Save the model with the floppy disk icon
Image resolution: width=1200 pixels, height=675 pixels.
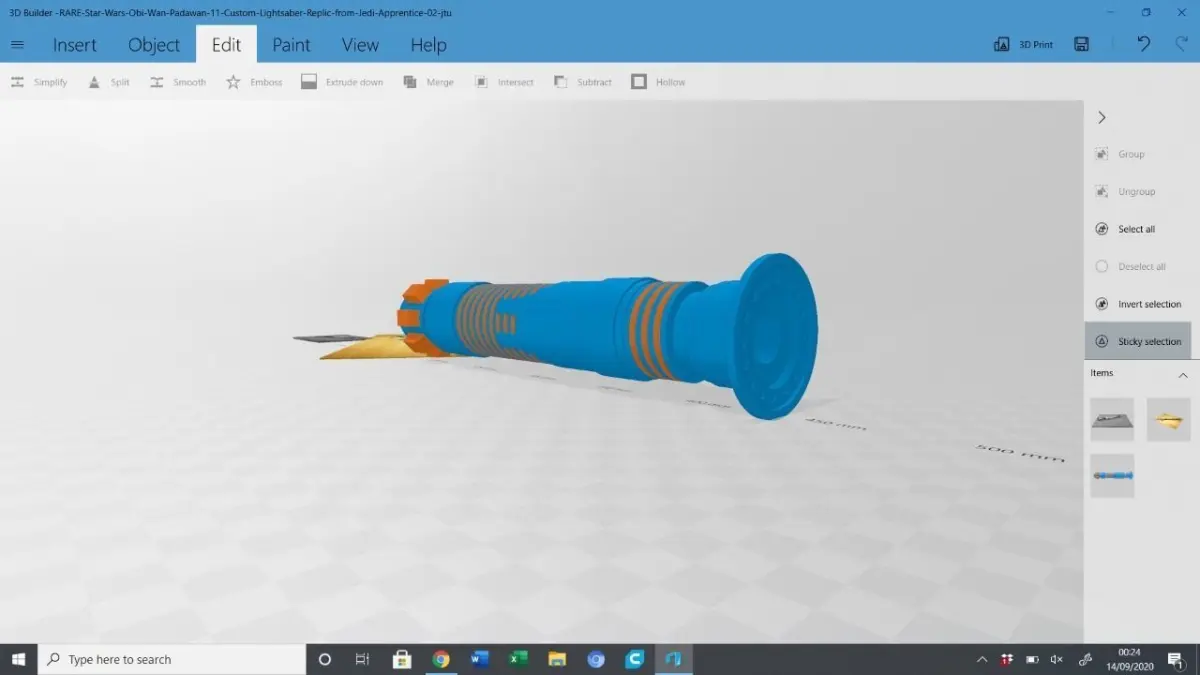coord(1081,45)
